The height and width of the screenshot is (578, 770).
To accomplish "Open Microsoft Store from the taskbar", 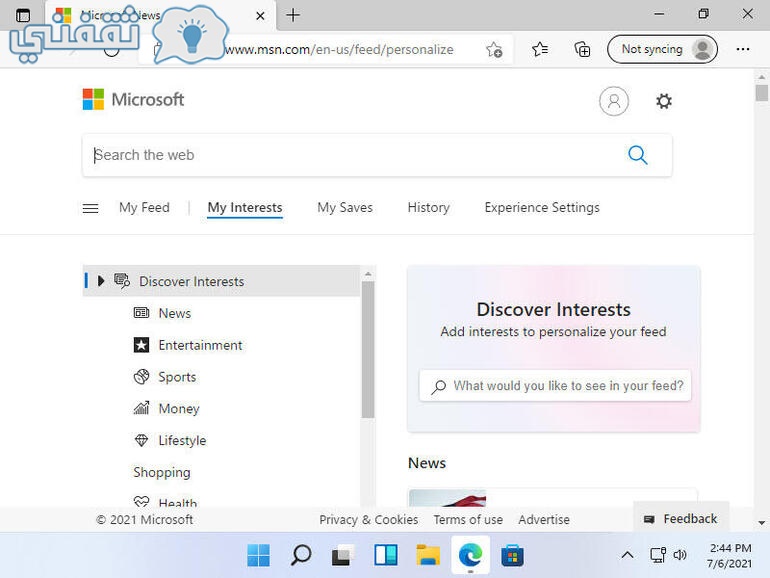I will 512,555.
